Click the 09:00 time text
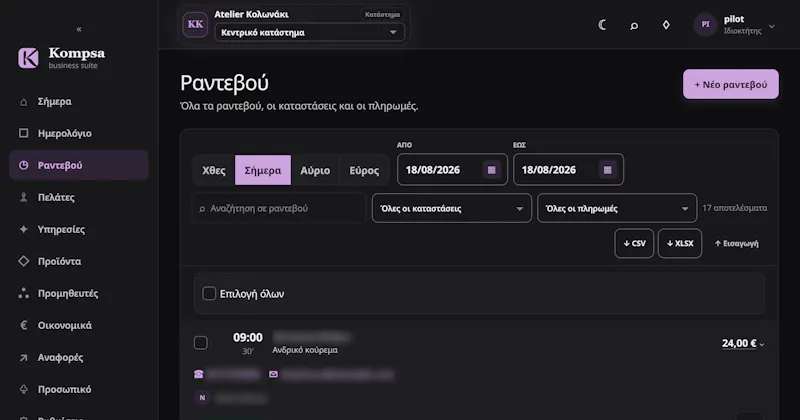800x420 pixels. [248, 337]
